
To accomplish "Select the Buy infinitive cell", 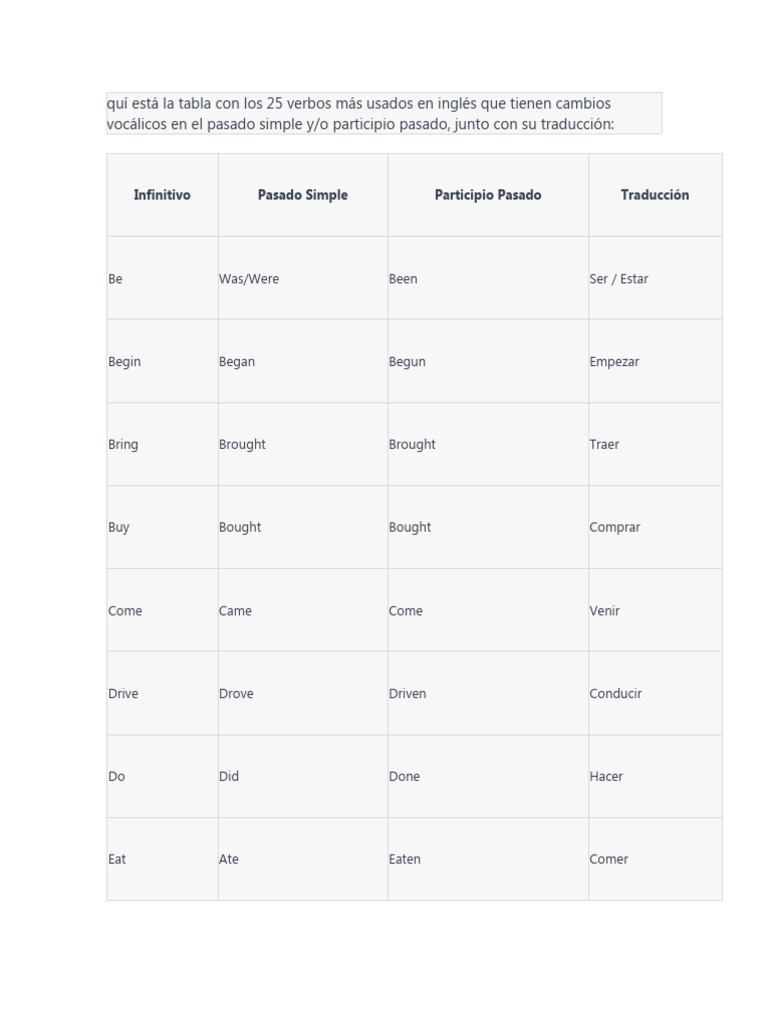I will 119,528.
